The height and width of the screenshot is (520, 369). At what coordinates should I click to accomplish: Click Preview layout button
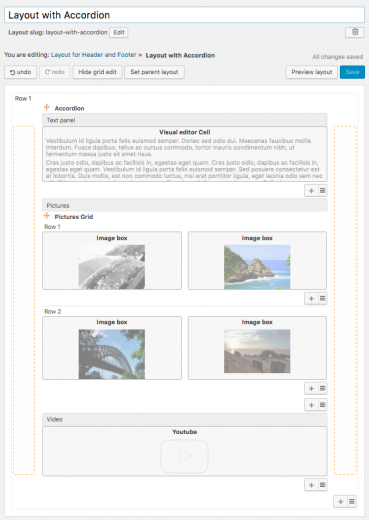[x=312, y=72]
